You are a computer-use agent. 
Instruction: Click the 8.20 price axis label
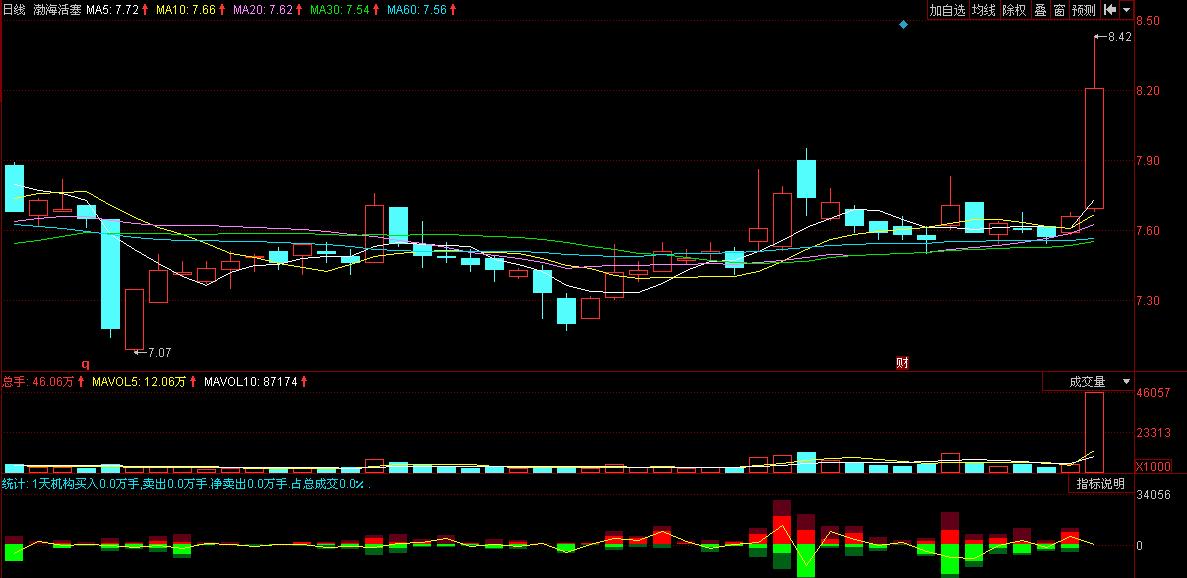tap(1148, 91)
